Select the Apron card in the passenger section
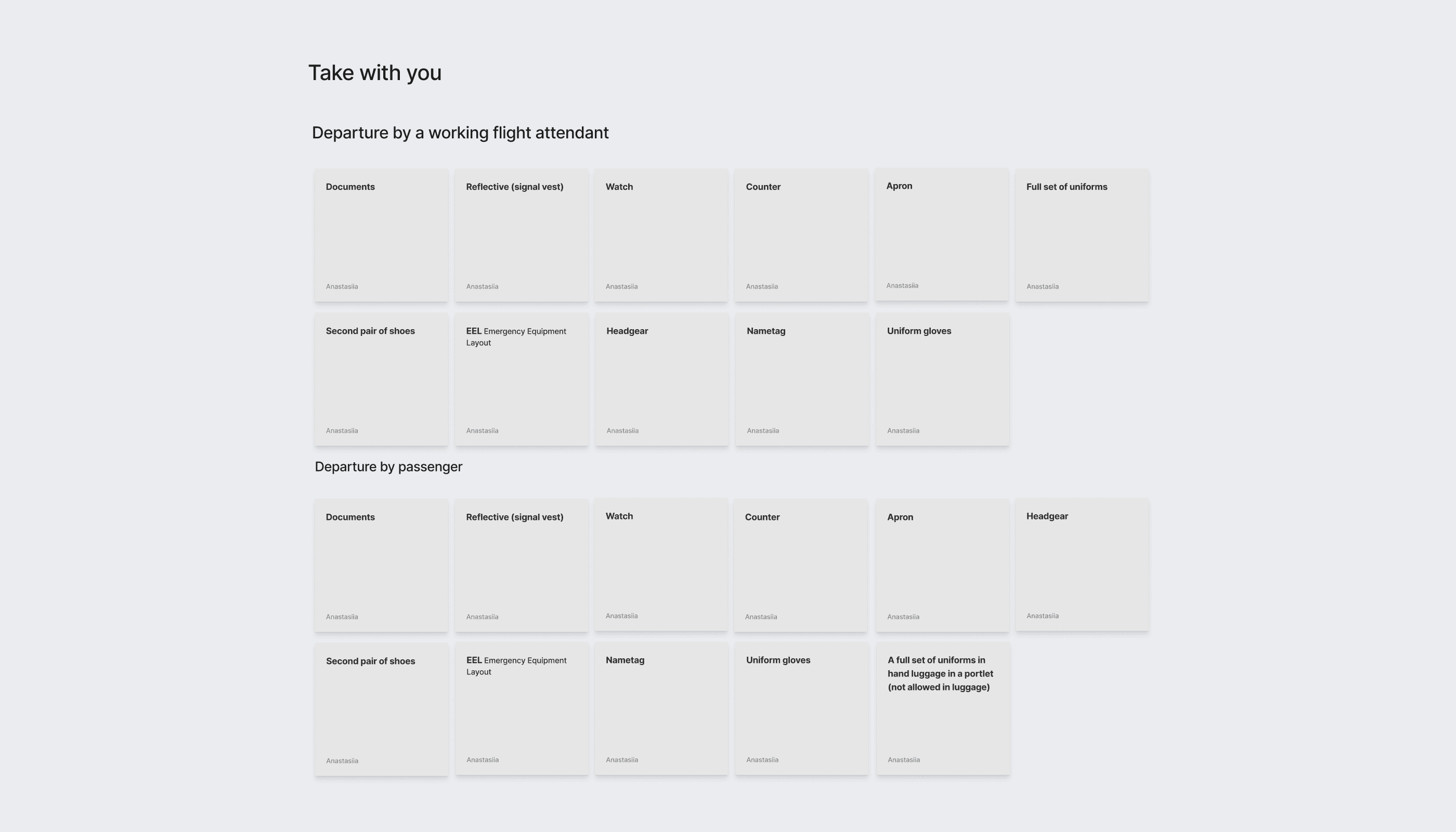The height and width of the screenshot is (832, 1456). (x=942, y=565)
